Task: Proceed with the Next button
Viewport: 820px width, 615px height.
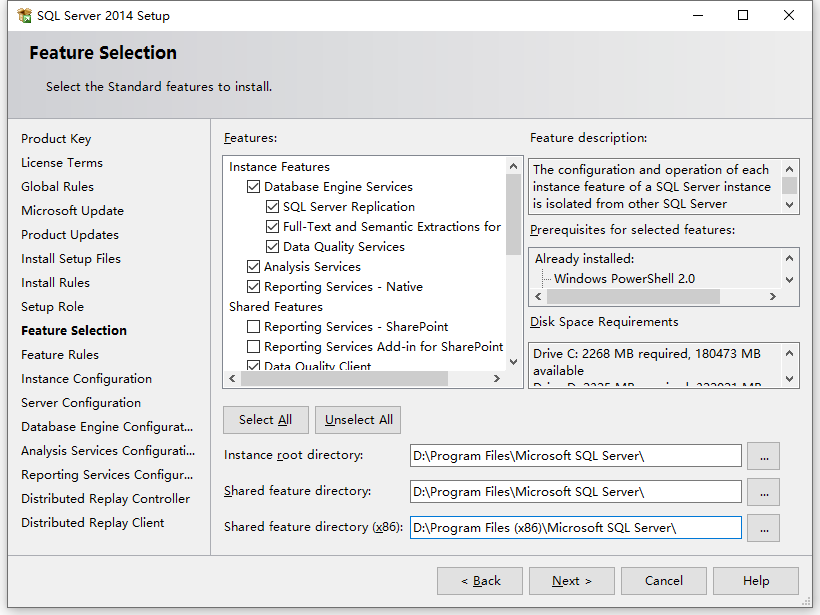Action: click(x=572, y=581)
